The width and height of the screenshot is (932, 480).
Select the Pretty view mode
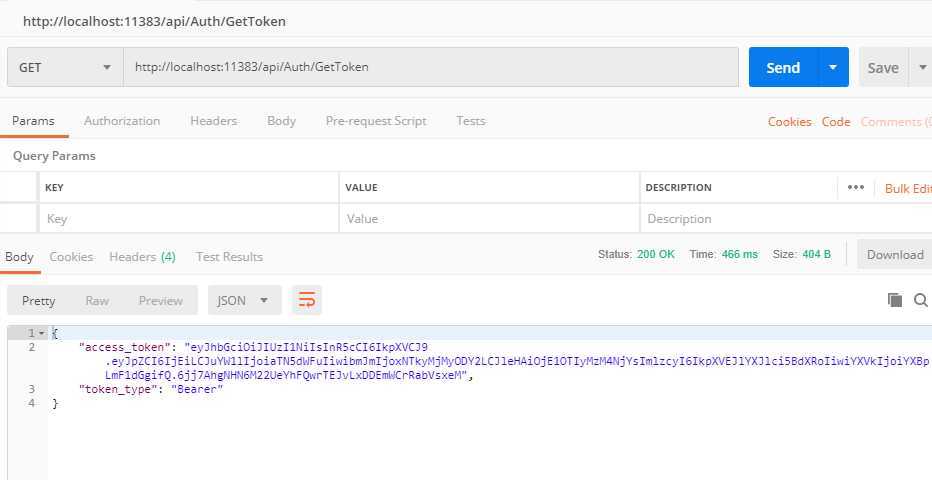[39, 301]
